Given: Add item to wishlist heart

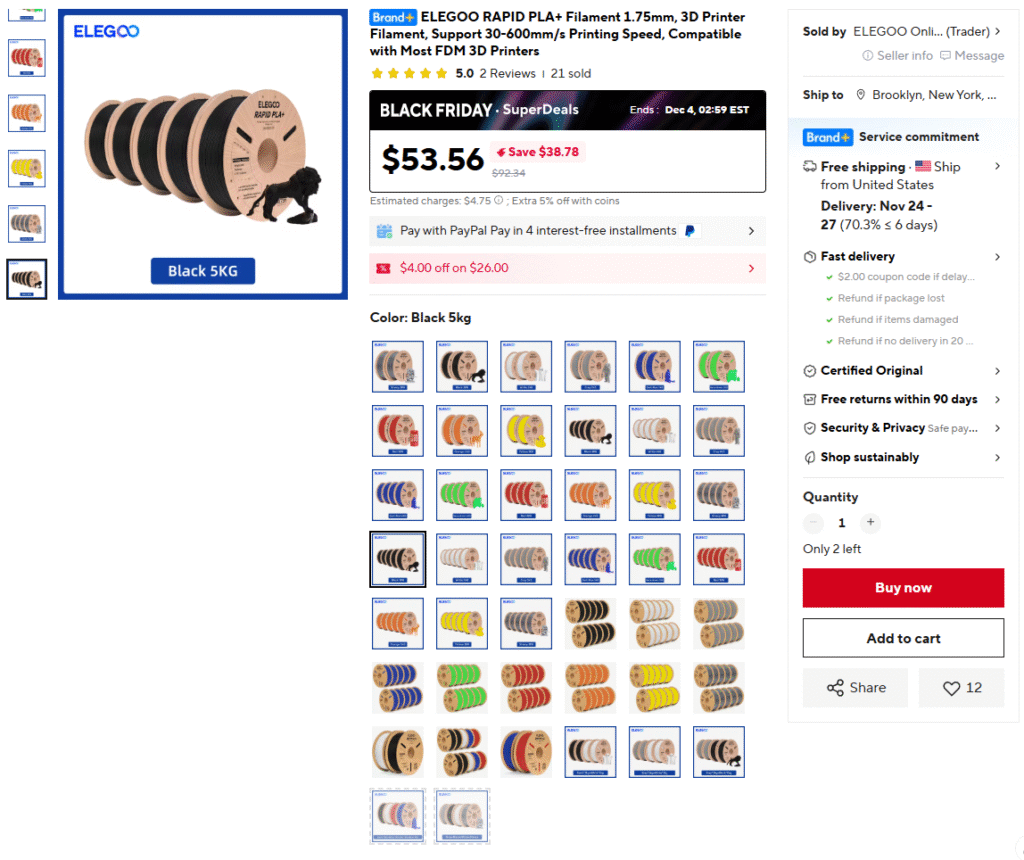Looking at the screenshot, I should coord(961,688).
